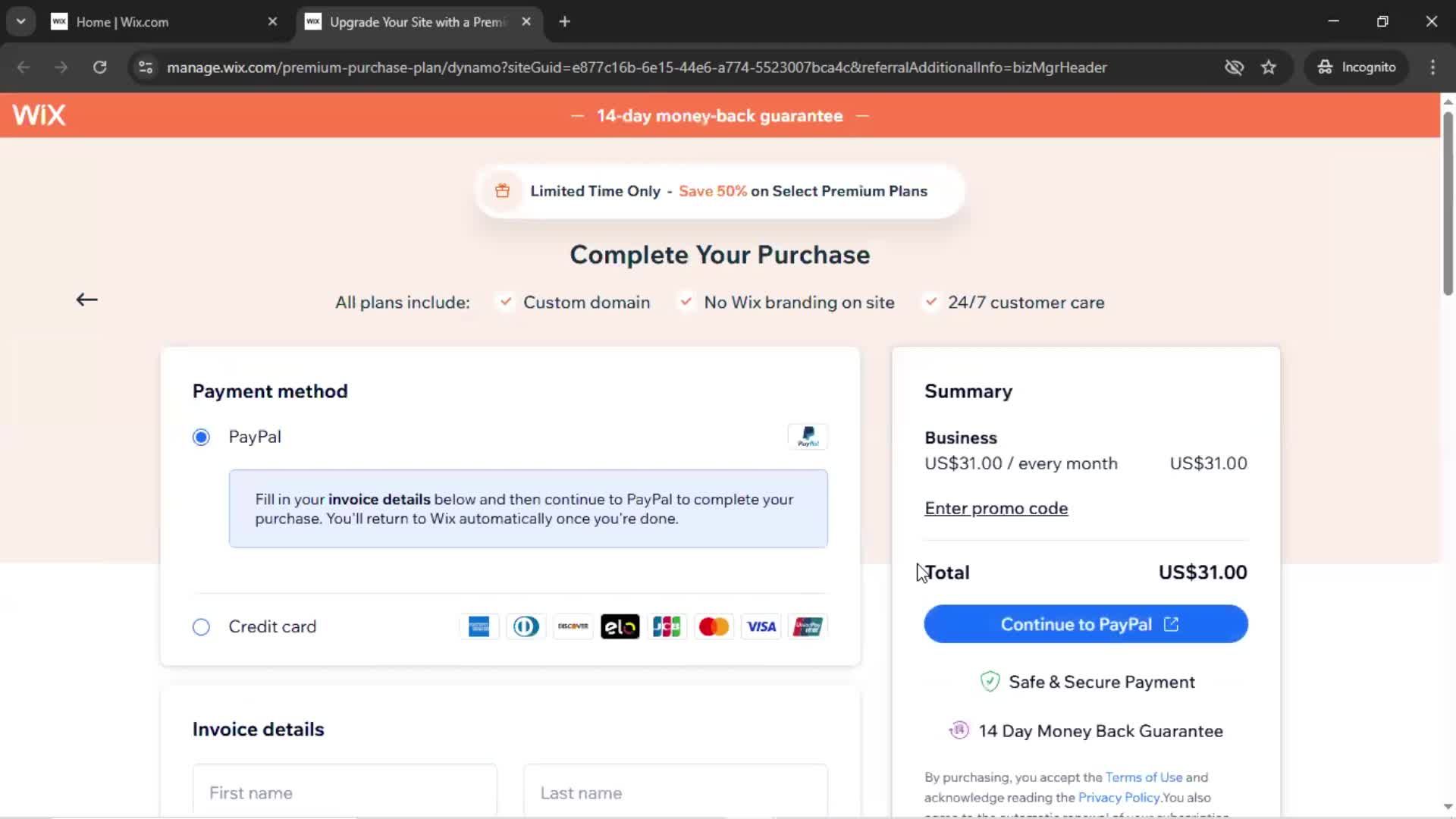Click the PayPal invoice details info box
This screenshot has height=819, width=1456.
tap(529, 509)
